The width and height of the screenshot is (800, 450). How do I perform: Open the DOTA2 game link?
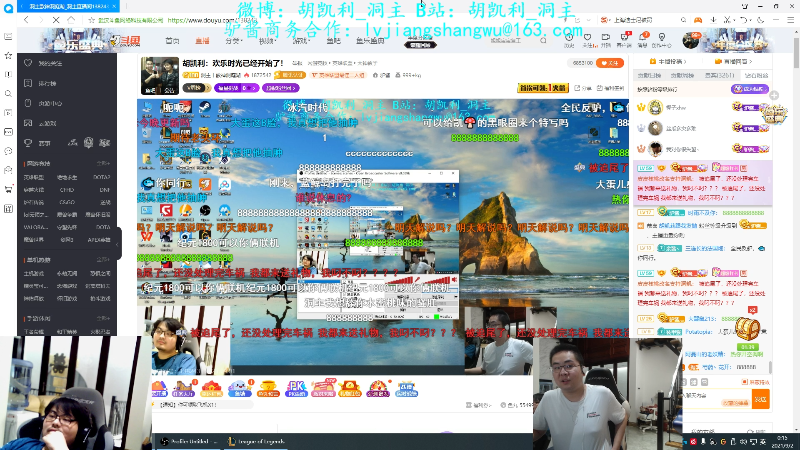point(102,177)
